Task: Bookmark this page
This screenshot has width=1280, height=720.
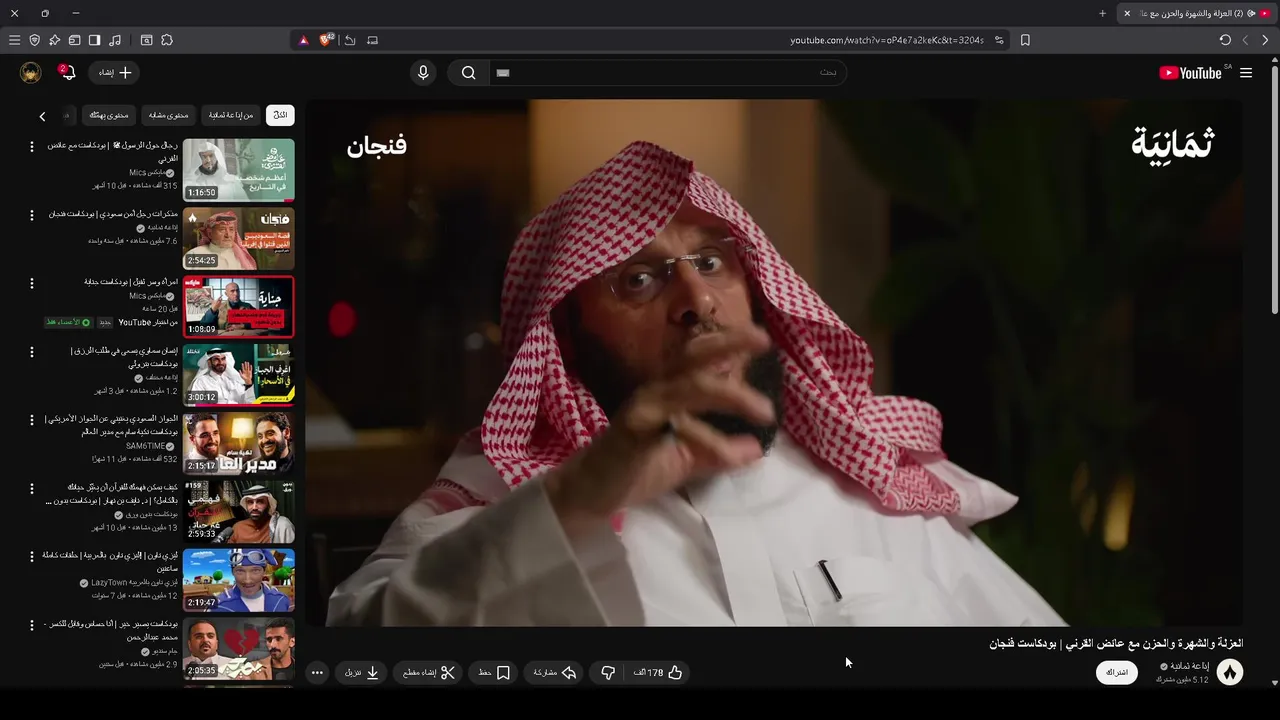Action: tap(1025, 40)
